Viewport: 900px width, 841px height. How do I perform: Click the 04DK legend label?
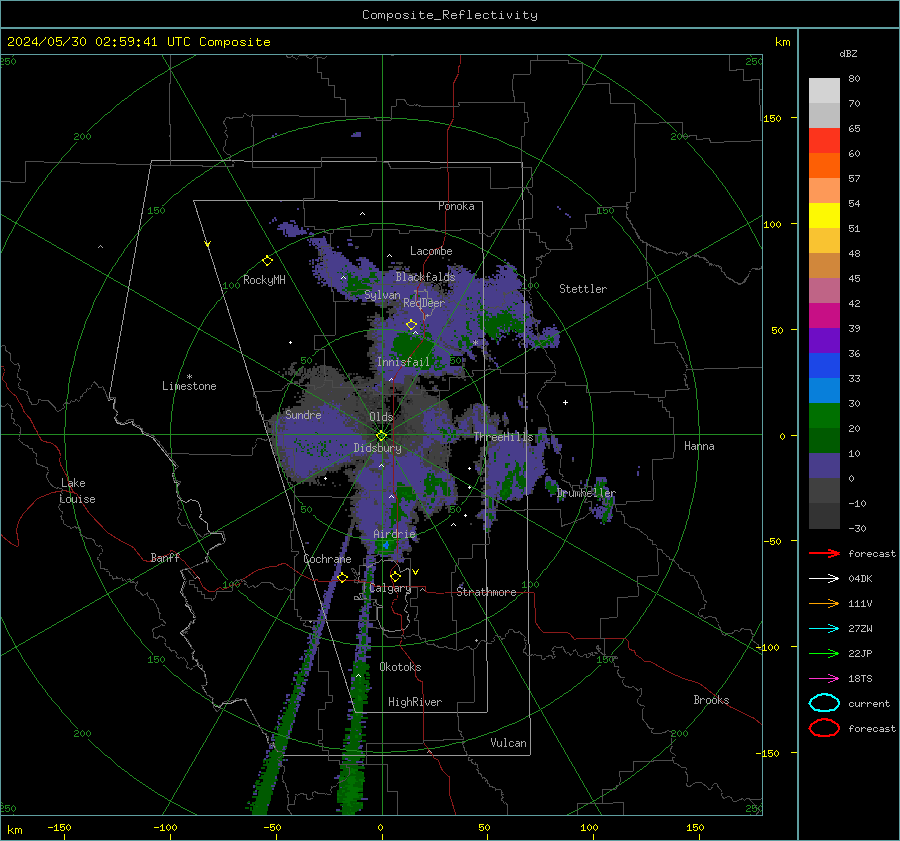click(x=860, y=579)
